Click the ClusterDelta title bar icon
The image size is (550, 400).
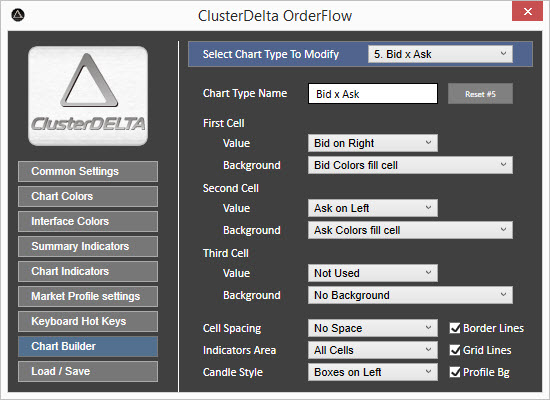point(18,15)
